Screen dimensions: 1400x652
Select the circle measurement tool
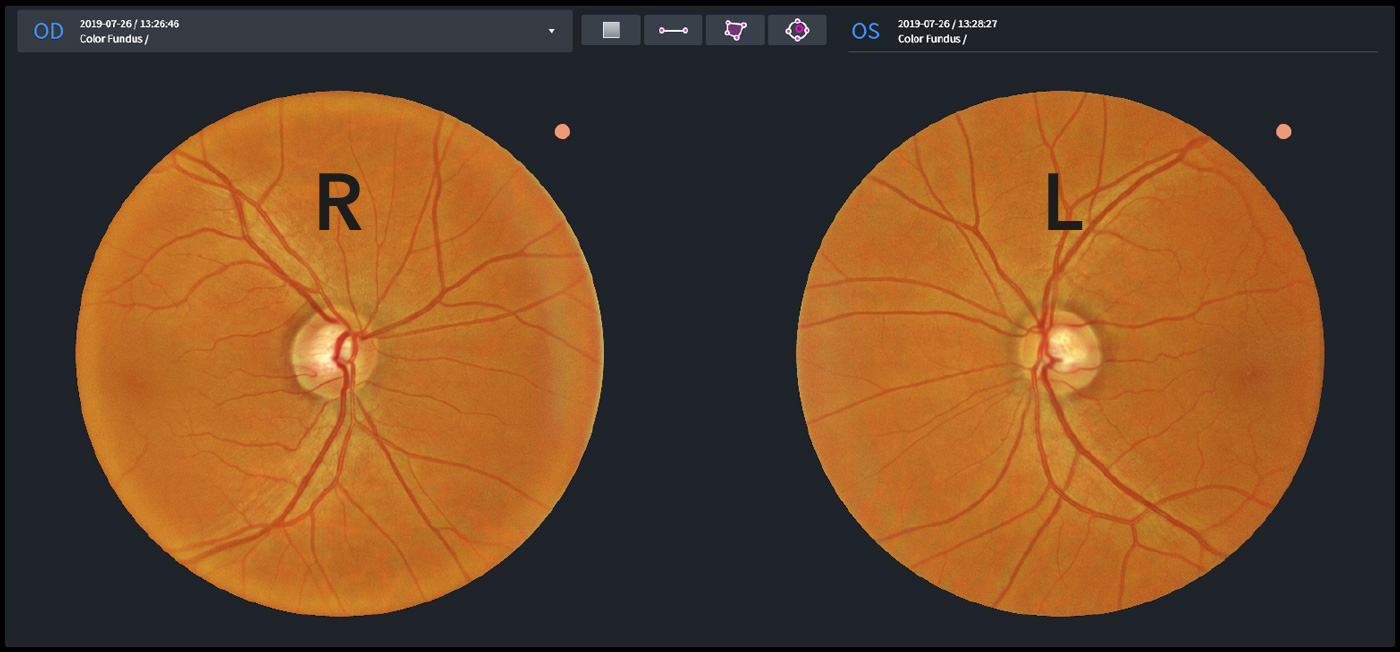[x=797, y=30]
